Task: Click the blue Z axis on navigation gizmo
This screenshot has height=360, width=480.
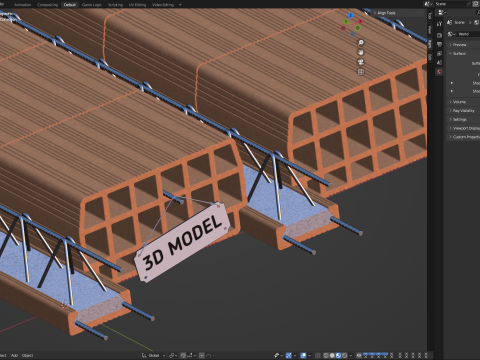Action: click(x=350, y=15)
